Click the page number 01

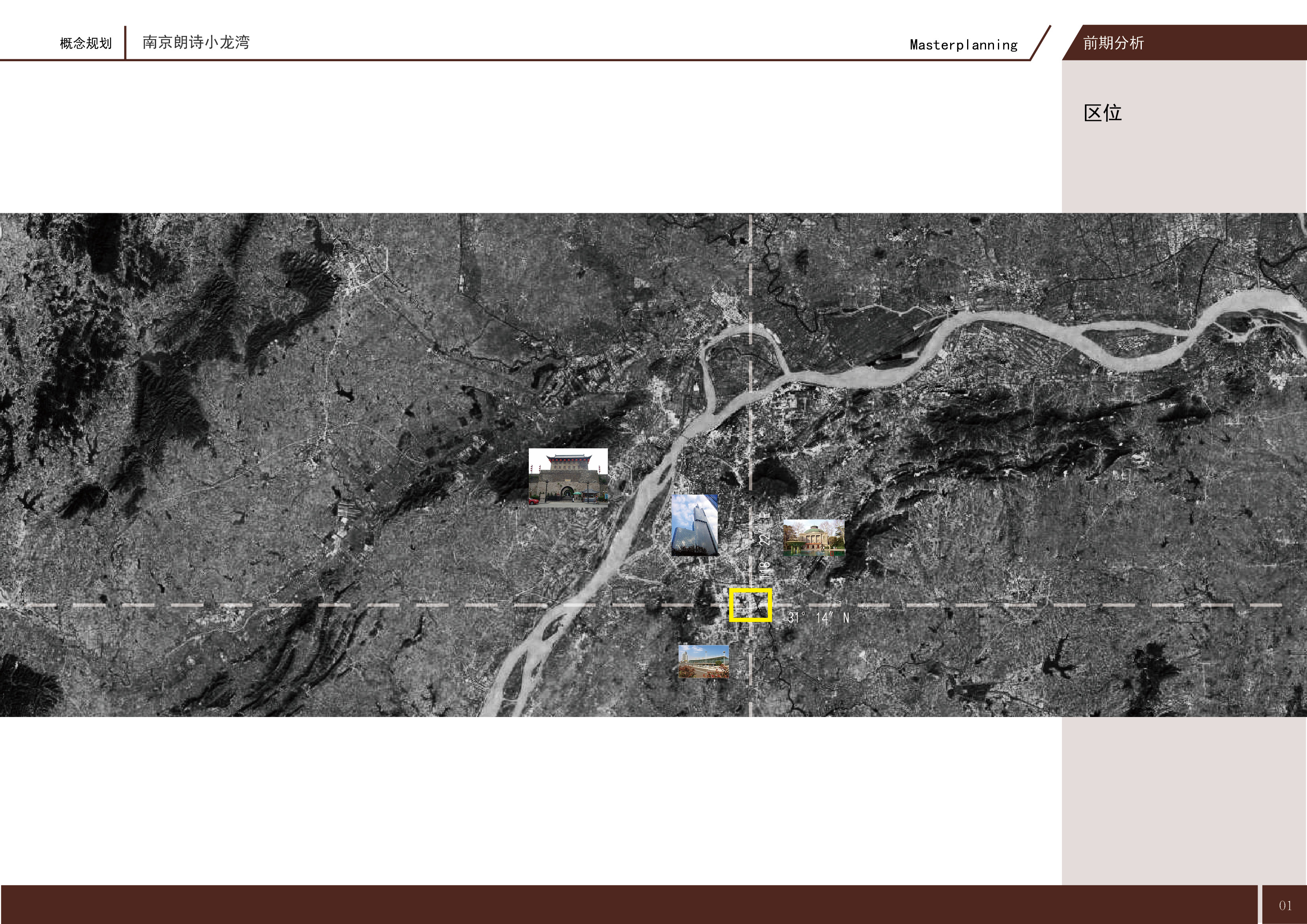(x=1285, y=905)
